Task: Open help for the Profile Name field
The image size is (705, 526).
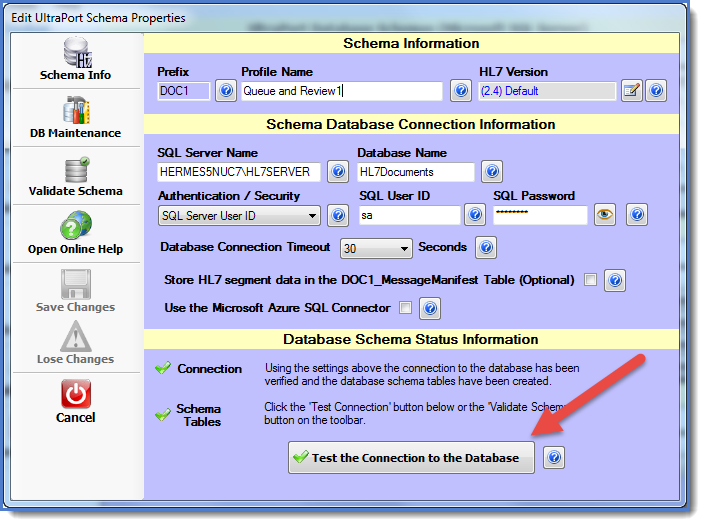Action: tap(461, 91)
